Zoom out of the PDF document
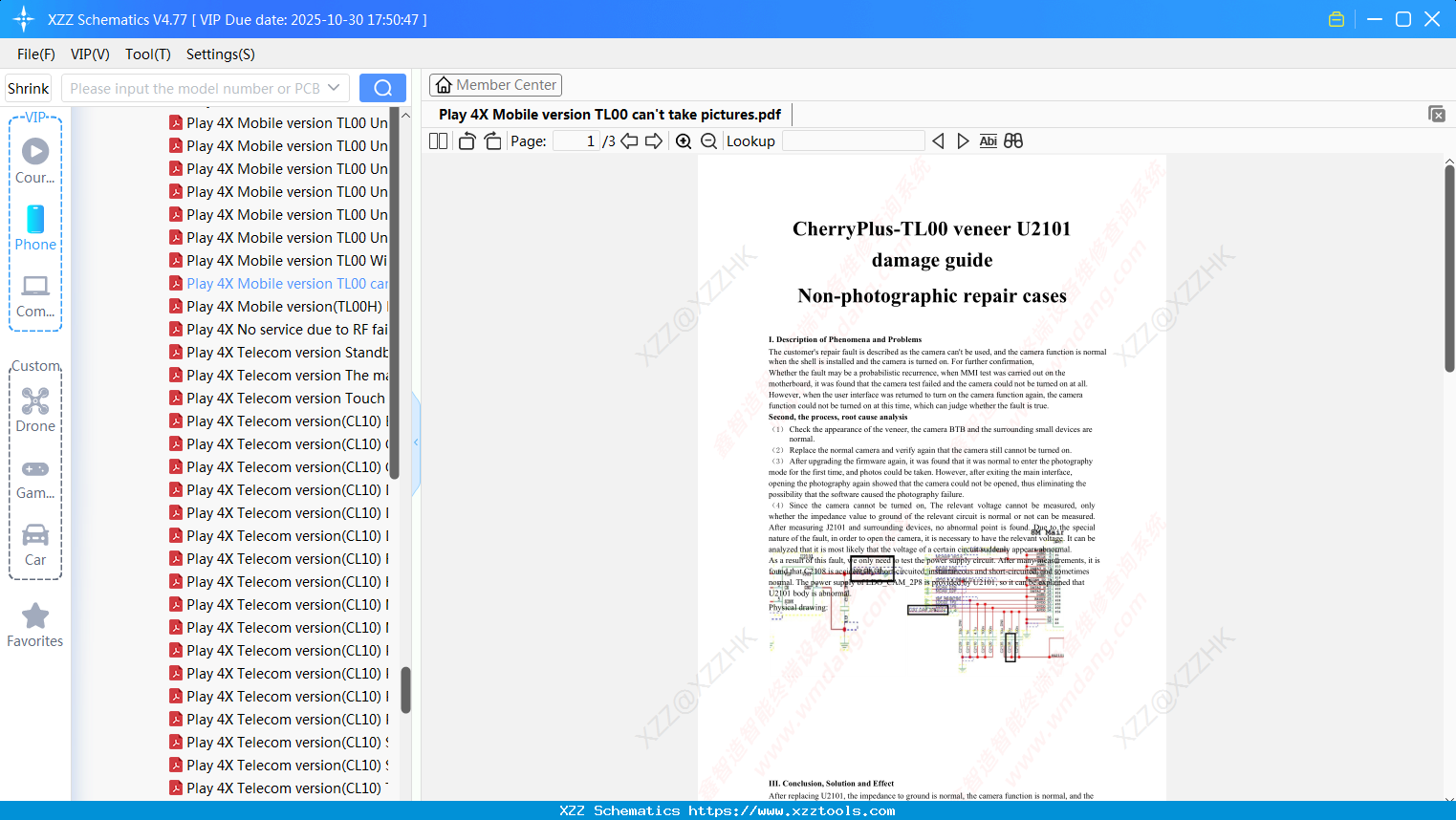The image size is (1456, 820). tap(708, 141)
